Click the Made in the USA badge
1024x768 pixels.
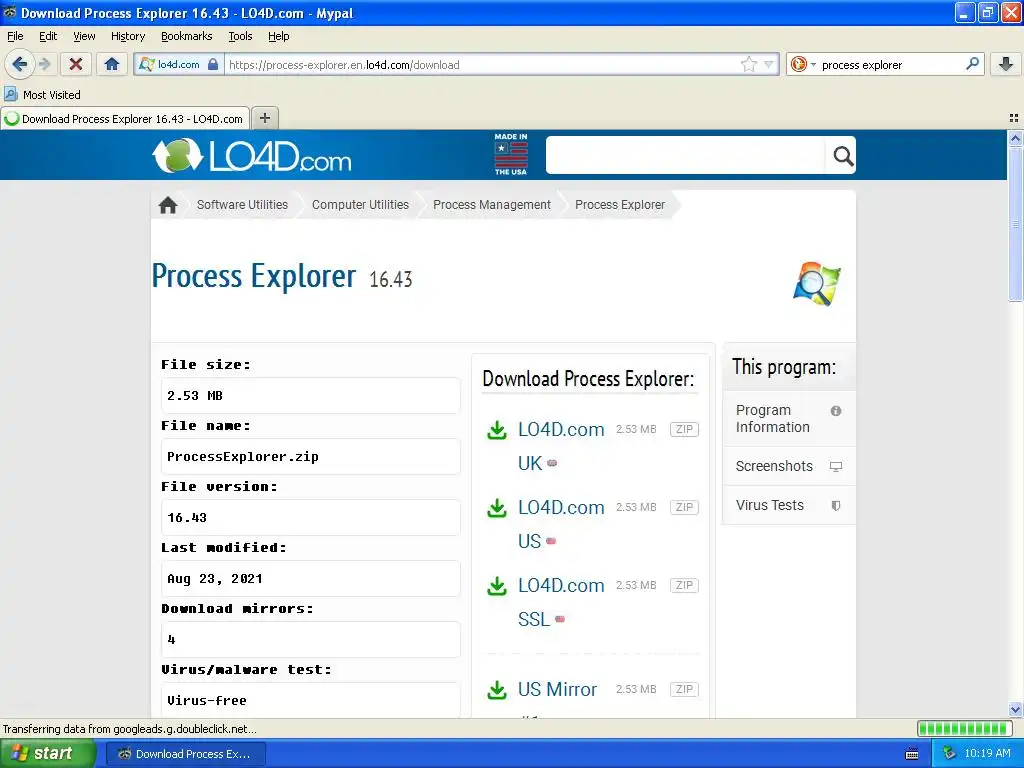pos(511,154)
